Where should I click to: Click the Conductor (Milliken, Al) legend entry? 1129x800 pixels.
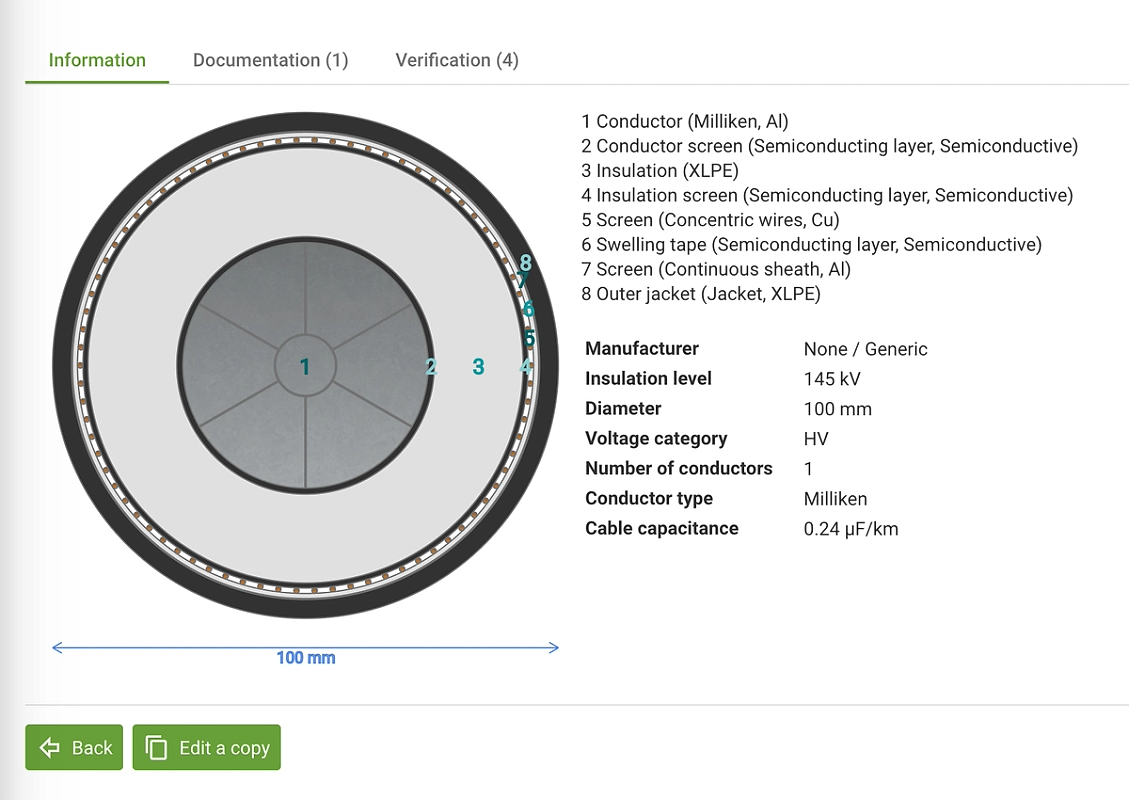pos(685,121)
